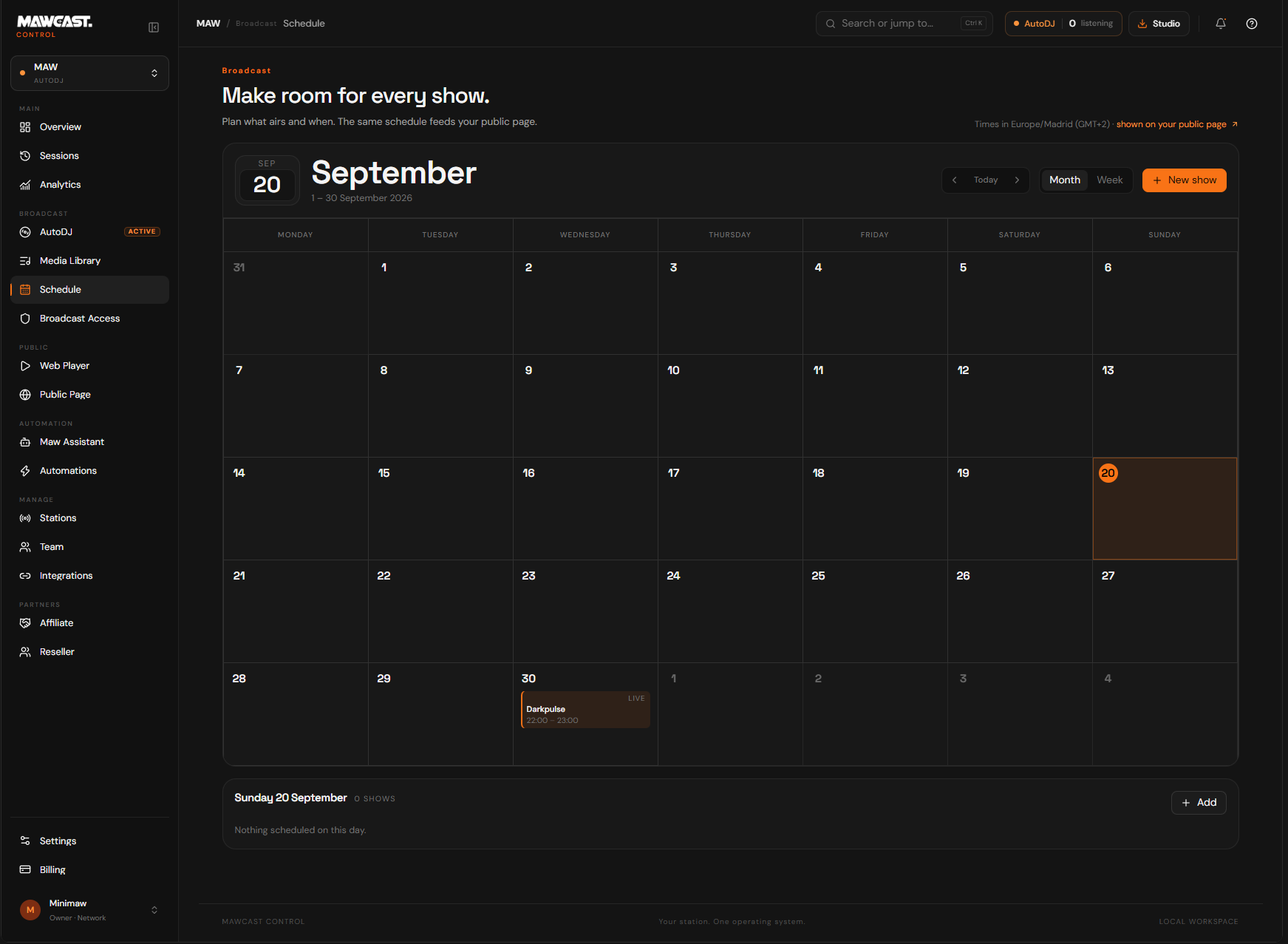Launch the Web Player
Screen dimensions: 1288x944
click(x=89, y=366)
